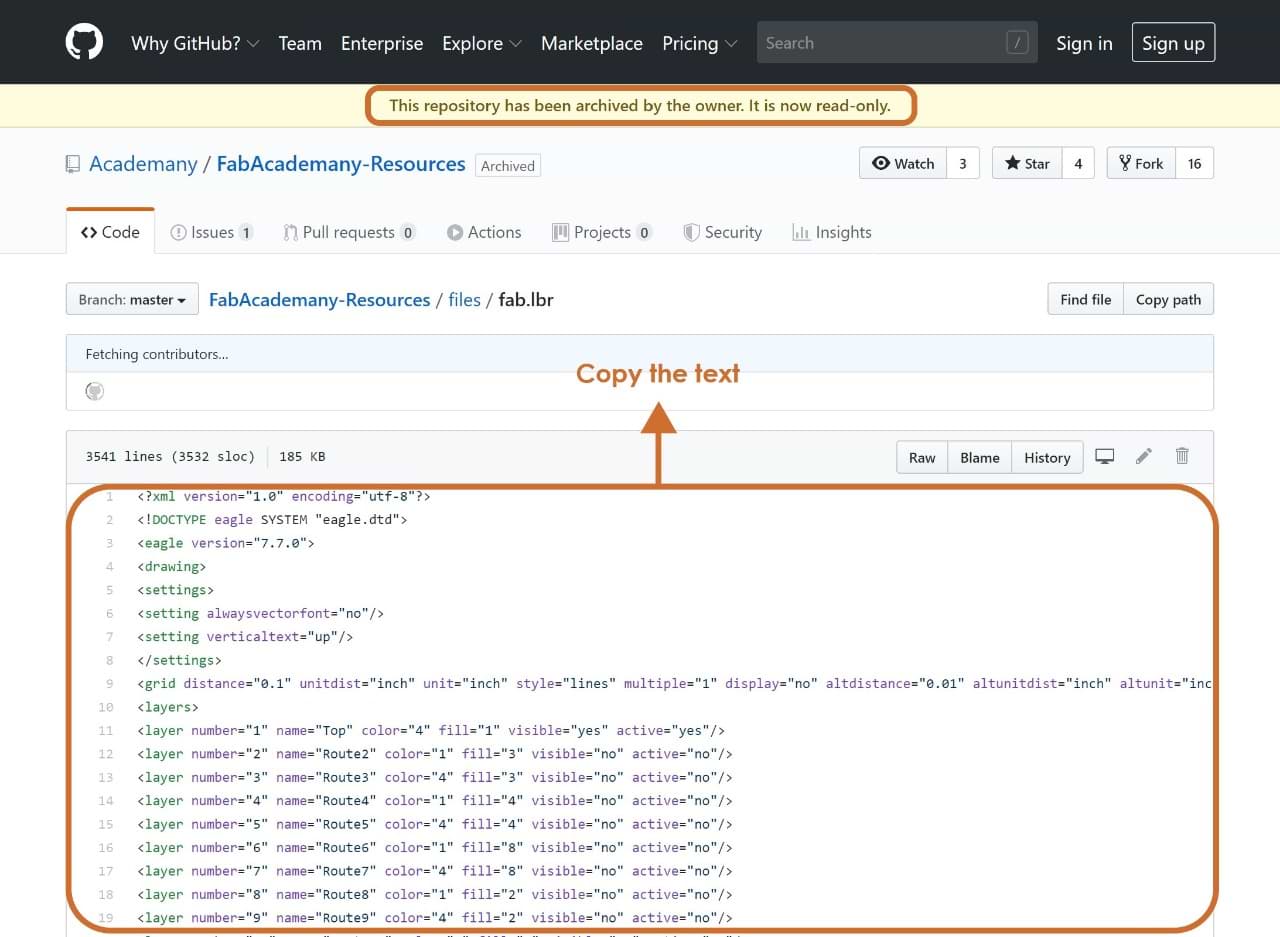Click the trash delete file icon
Viewport: 1280px width, 937px height.
coord(1182,456)
